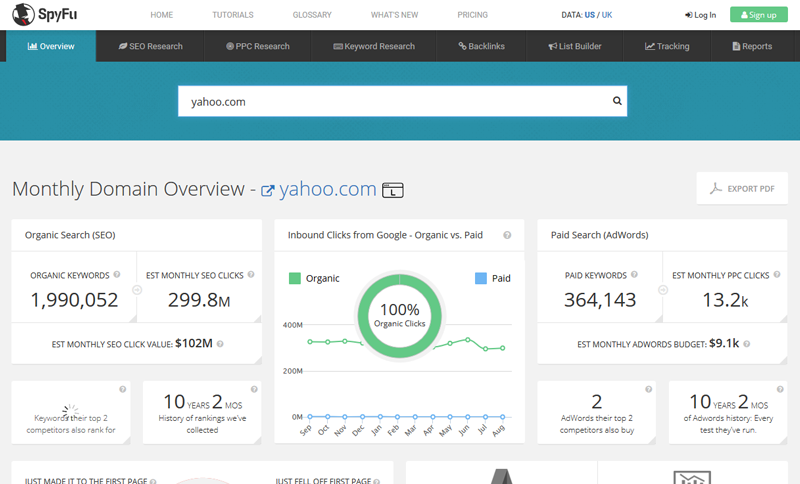Click arrow icon between Organic Keywords and SEO Clicks
Viewport: 800px width, 484px height.
(x=137, y=290)
